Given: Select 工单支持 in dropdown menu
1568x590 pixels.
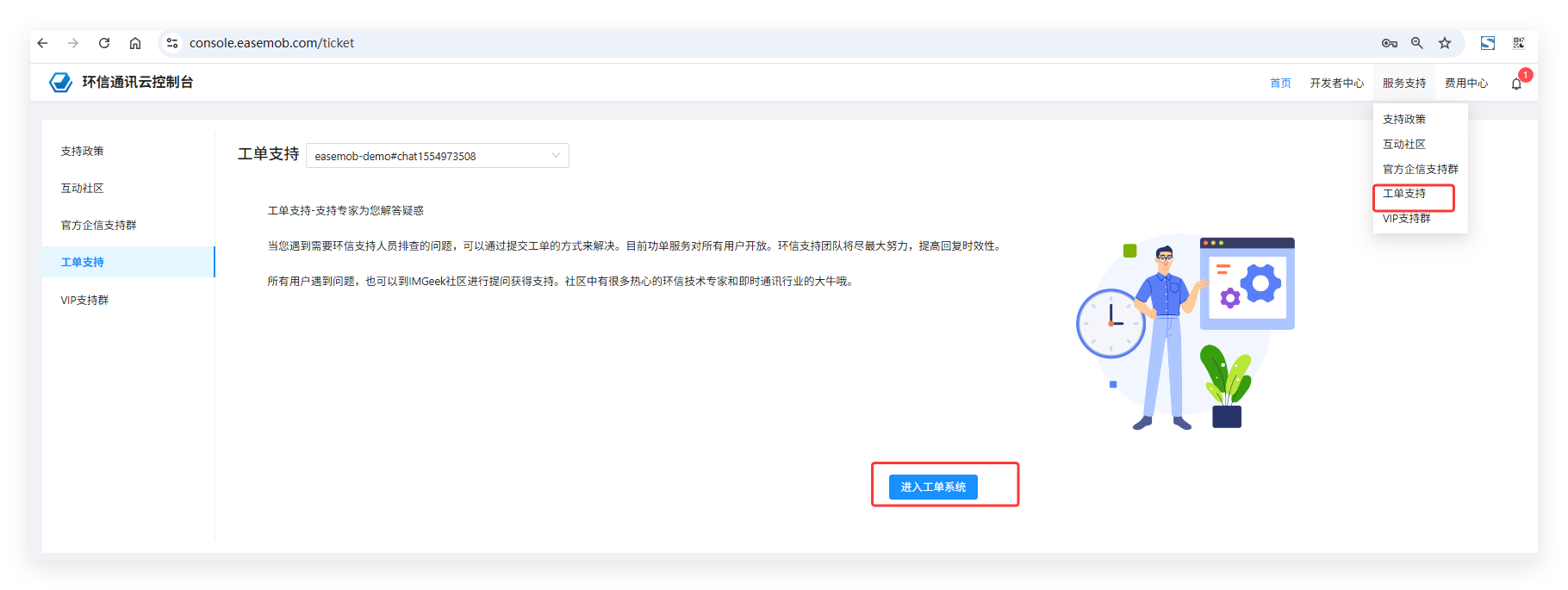Looking at the screenshot, I should (x=1404, y=194).
